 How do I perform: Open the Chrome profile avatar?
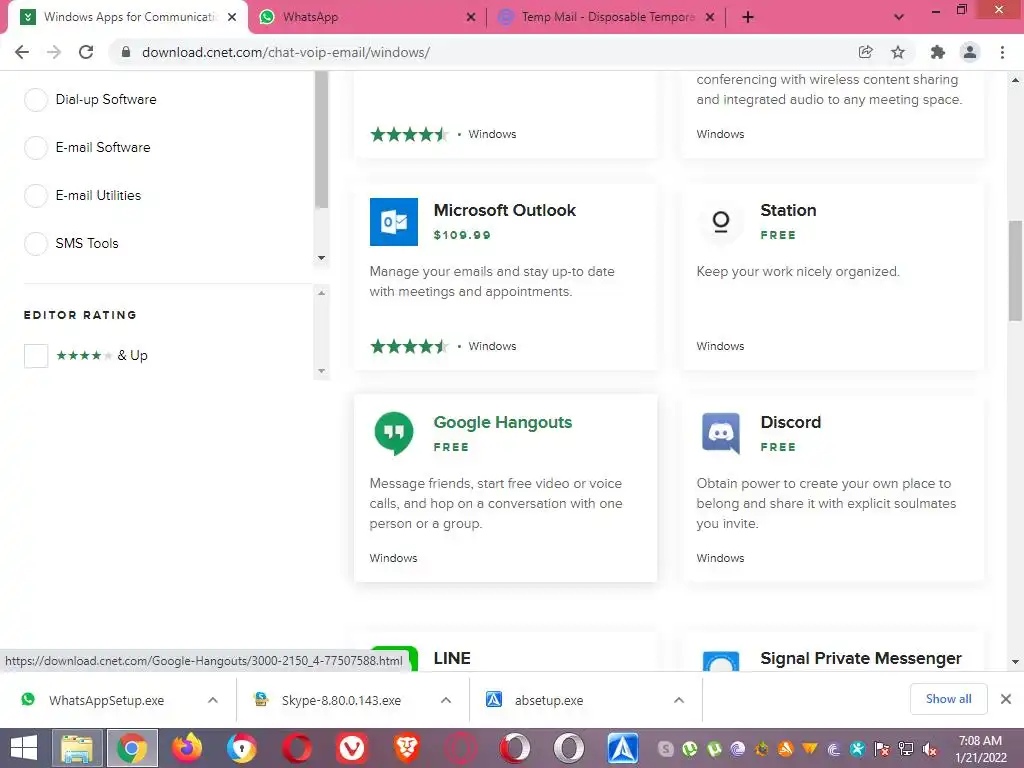coord(970,52)
